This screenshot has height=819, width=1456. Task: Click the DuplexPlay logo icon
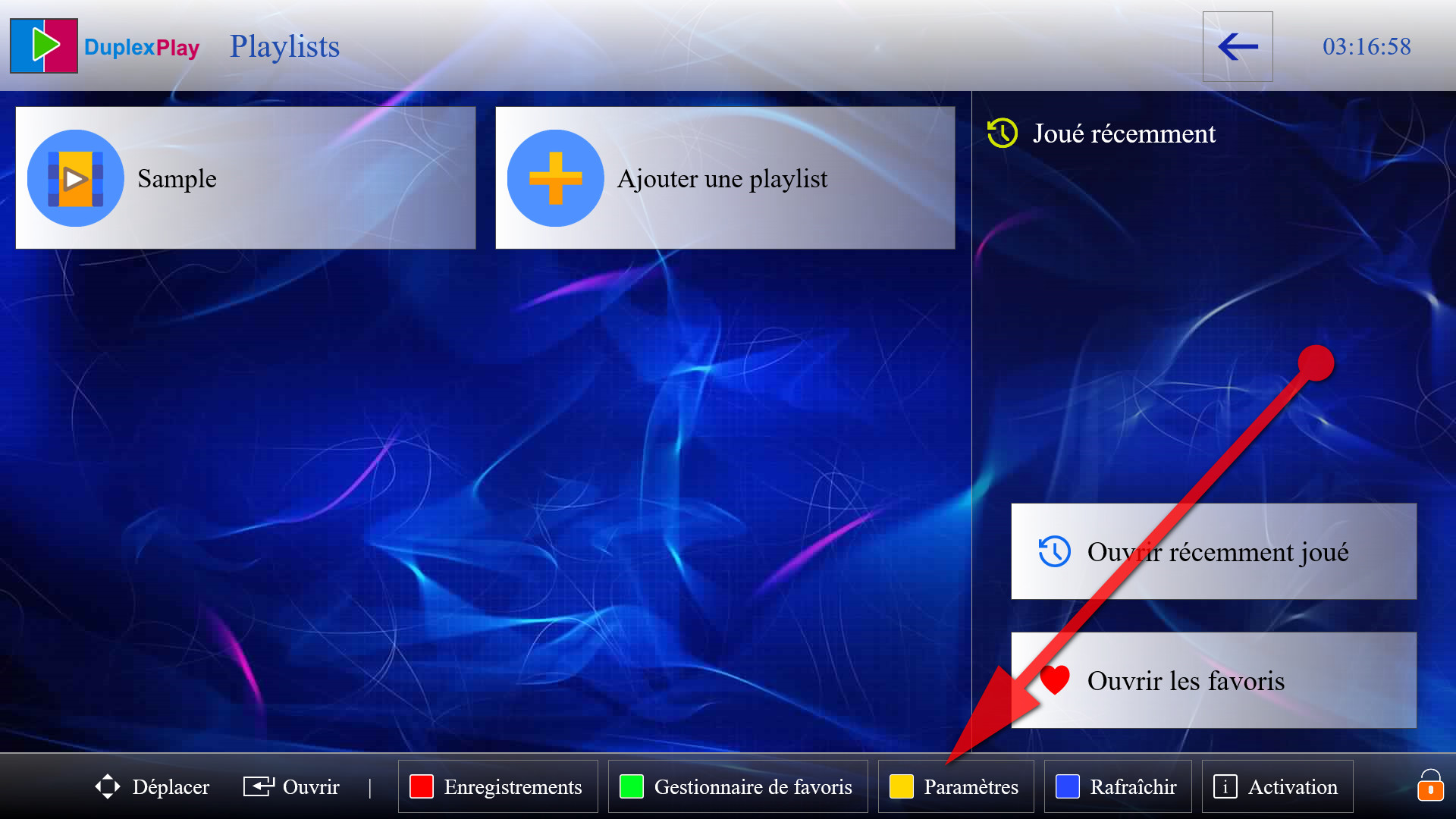(43, 46)
